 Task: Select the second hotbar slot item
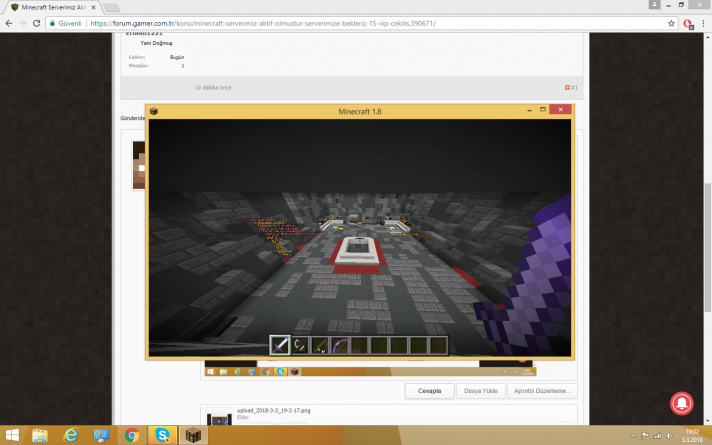coord(300,345)
